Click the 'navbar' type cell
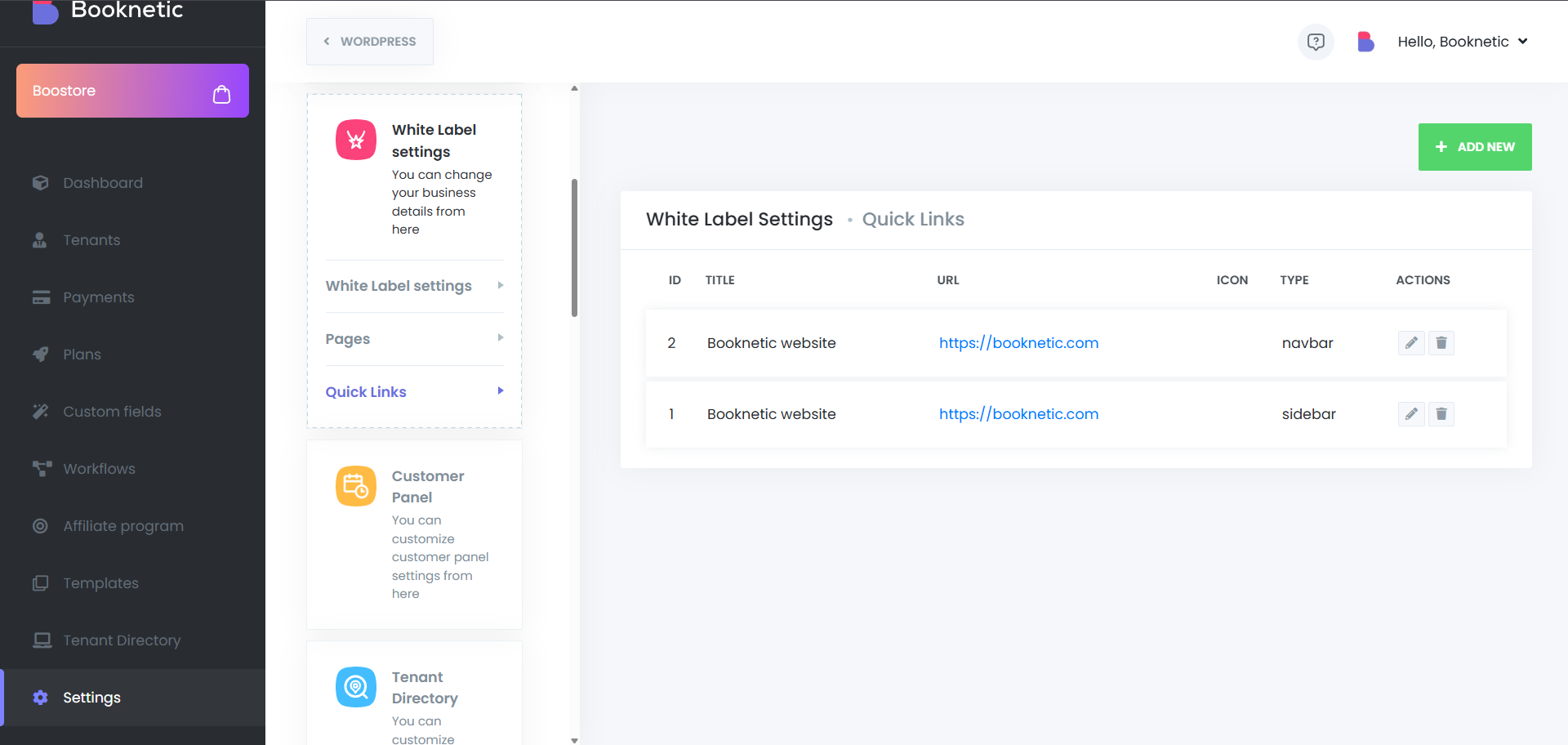The width and height of the screenshot is (1568, 745). [1307, 343]
